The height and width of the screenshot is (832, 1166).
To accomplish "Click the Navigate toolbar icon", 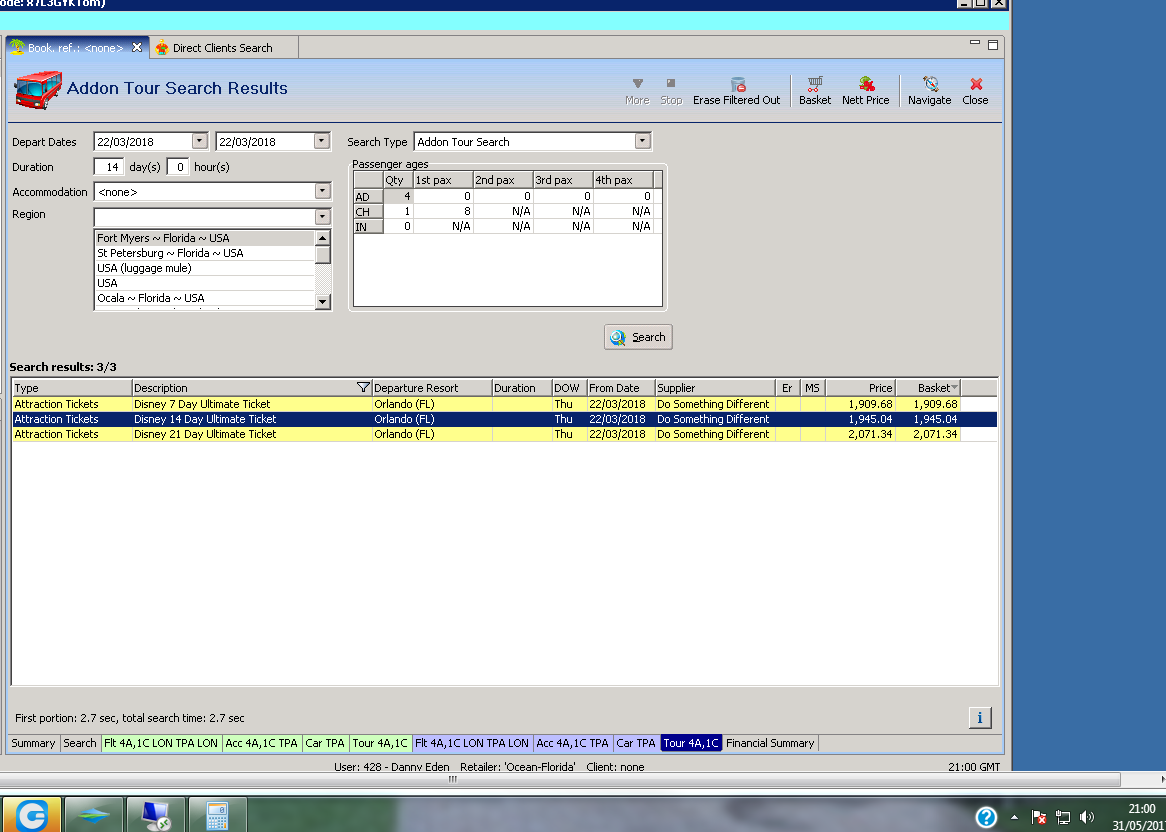I will [929, 89].
